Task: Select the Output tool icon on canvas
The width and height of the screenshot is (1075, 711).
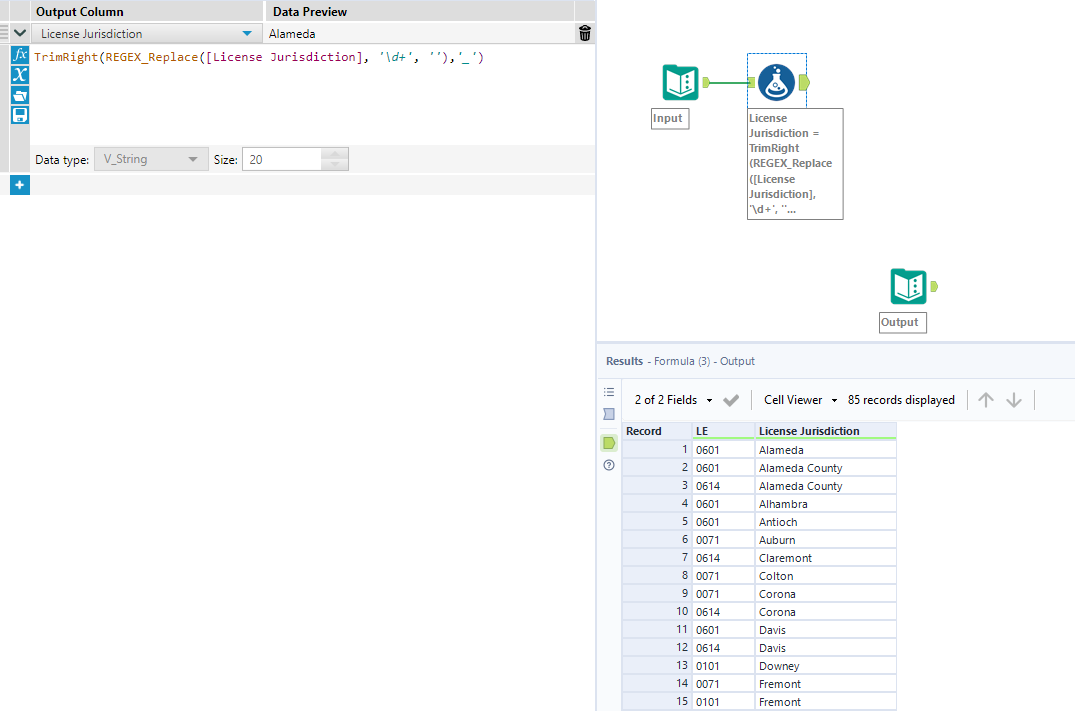Action: coord(908,287)
